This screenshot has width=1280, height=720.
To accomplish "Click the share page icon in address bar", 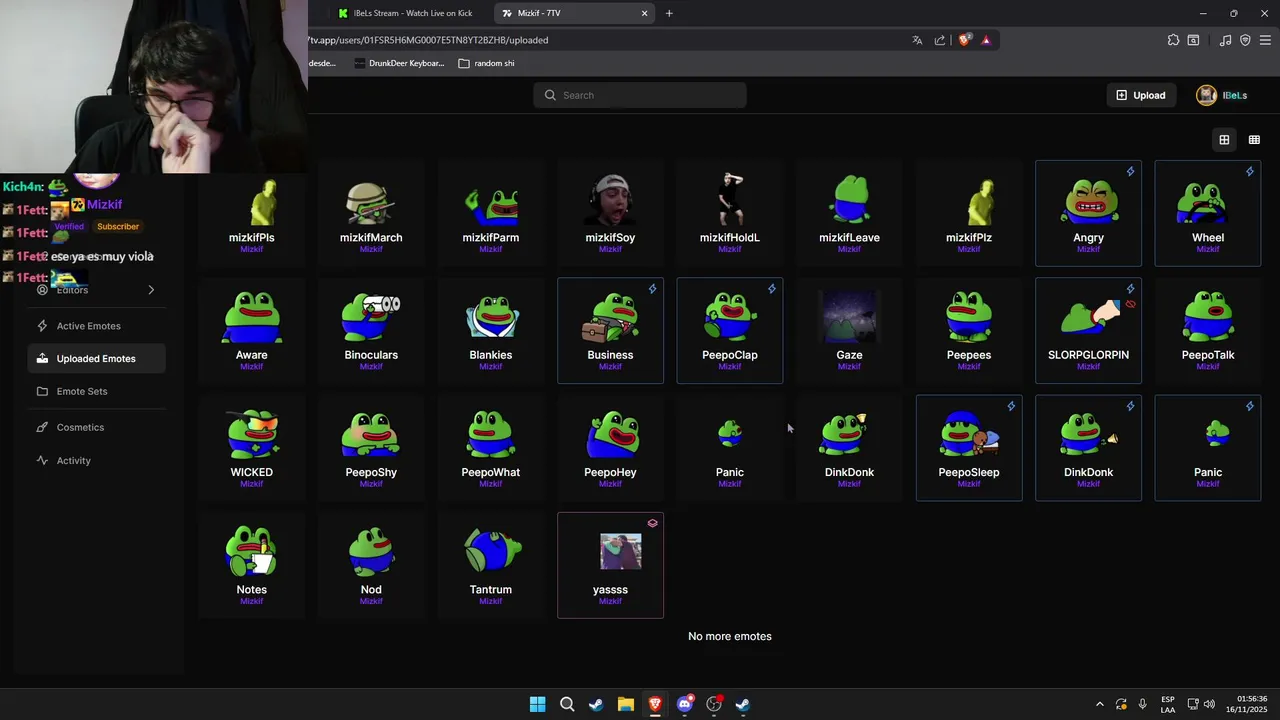I will tap(940, 40).
